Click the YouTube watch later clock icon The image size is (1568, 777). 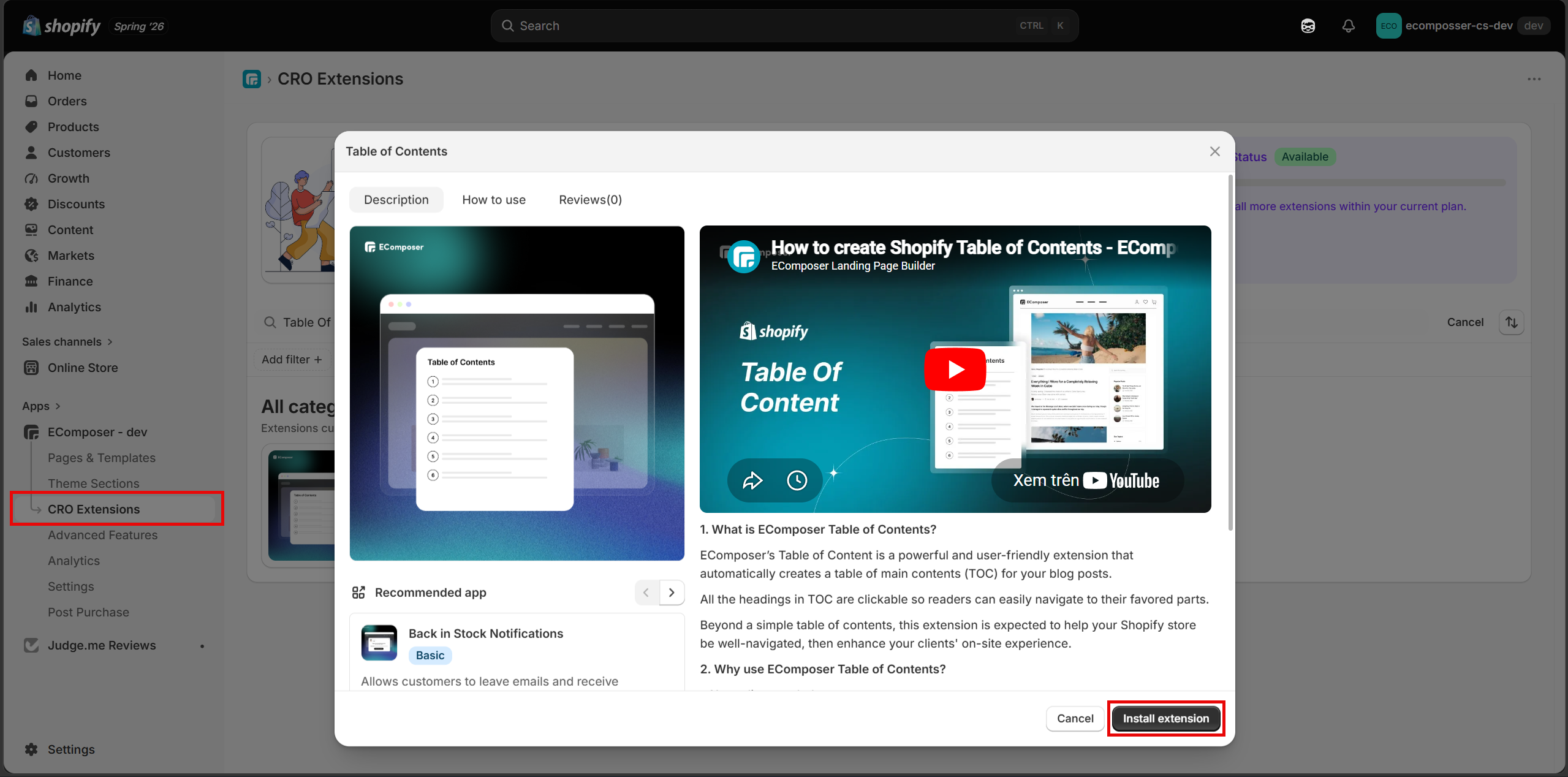[797, 480]
